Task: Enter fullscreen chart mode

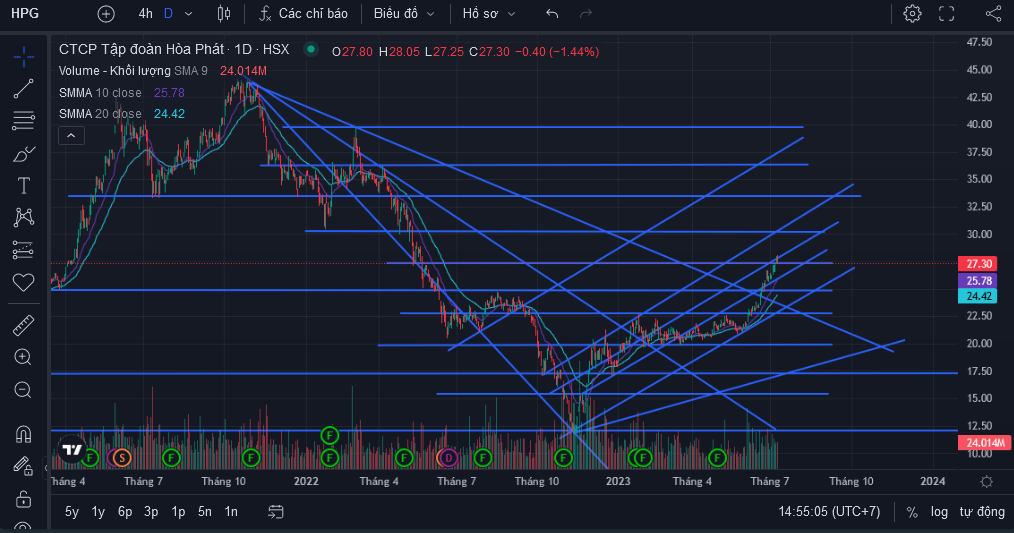Action: point(946,14)
